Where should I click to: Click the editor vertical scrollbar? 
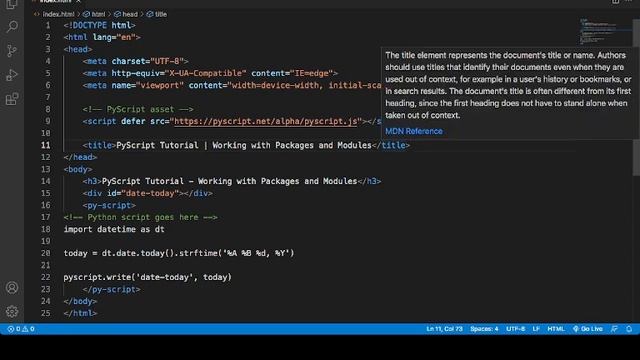[636, 98]
